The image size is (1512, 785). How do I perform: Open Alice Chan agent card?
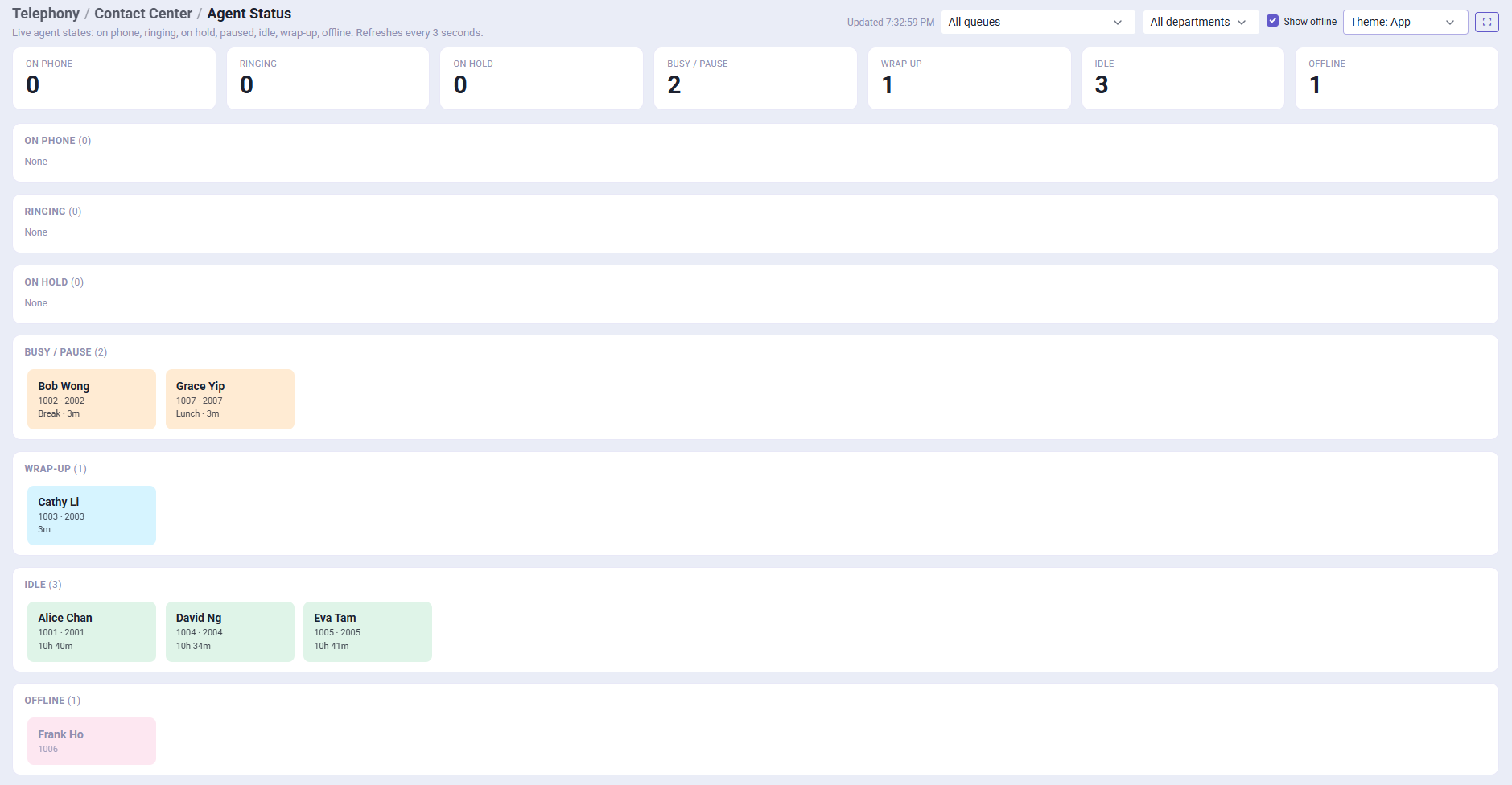coord(92,631)
